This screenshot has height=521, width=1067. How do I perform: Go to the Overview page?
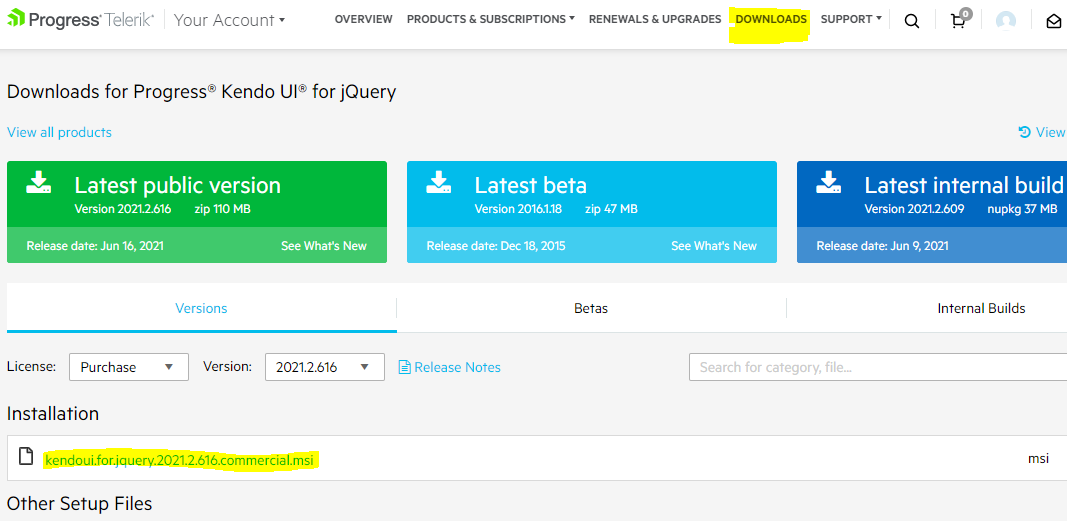(x=363, y=19)
